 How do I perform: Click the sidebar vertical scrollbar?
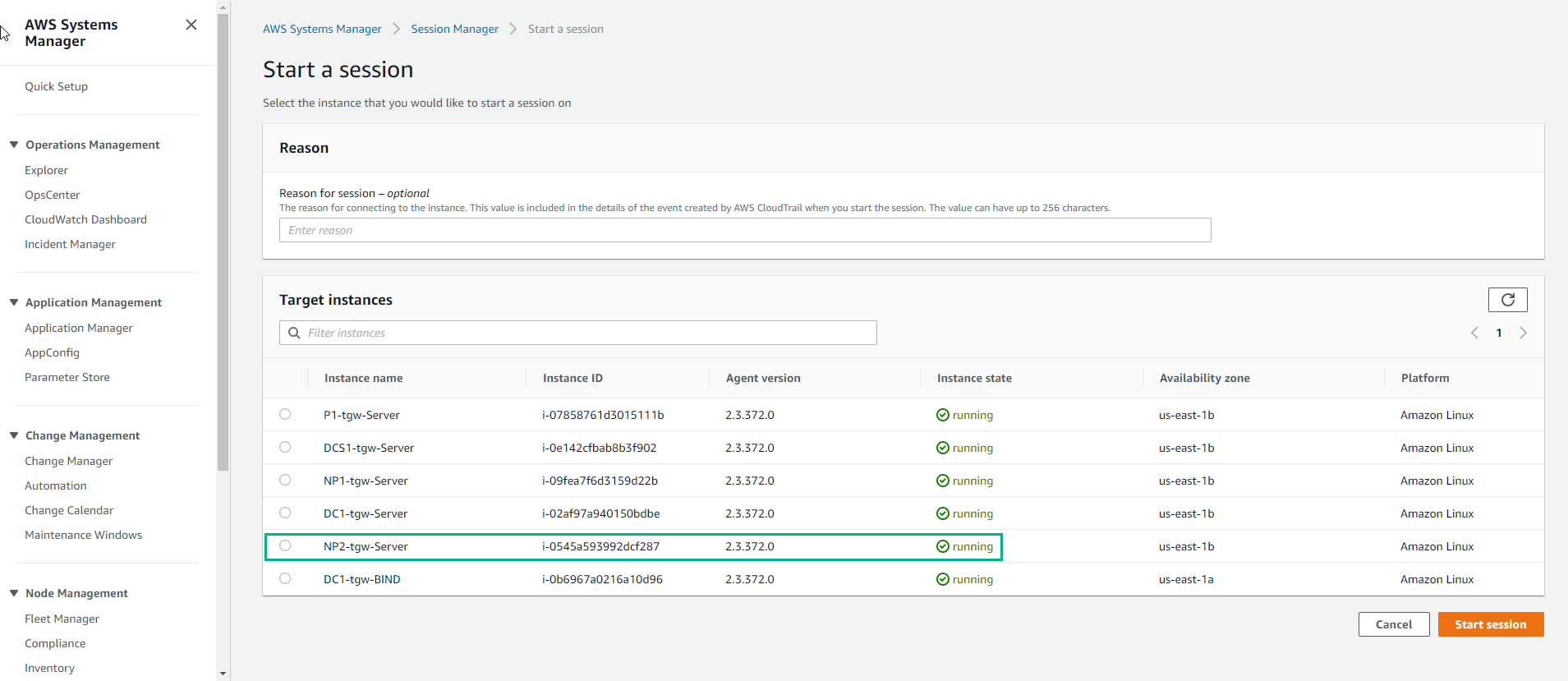[223, 242]
